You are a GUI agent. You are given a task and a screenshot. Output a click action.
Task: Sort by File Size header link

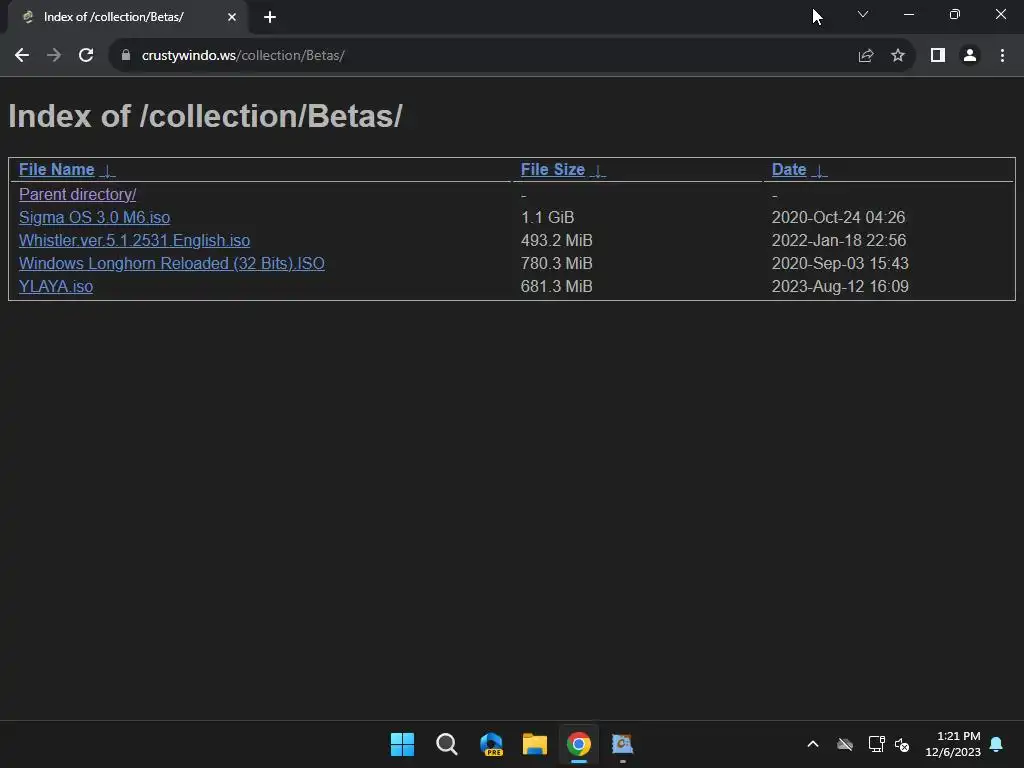pos(552,170)
